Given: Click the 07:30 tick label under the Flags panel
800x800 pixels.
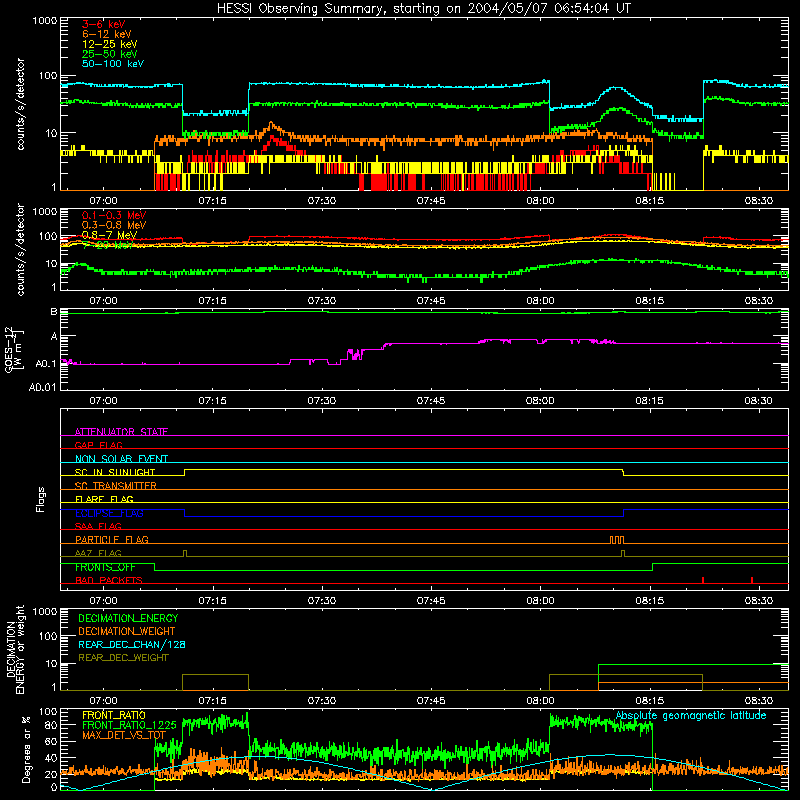Looking at the screenshot, I should click(321, 601).
